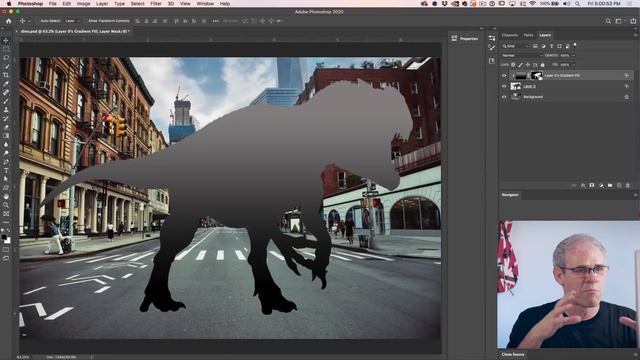640x360 pixels.
Task: Click the Gradient Fill layer mask thumbnail
Action: (536, 76)
